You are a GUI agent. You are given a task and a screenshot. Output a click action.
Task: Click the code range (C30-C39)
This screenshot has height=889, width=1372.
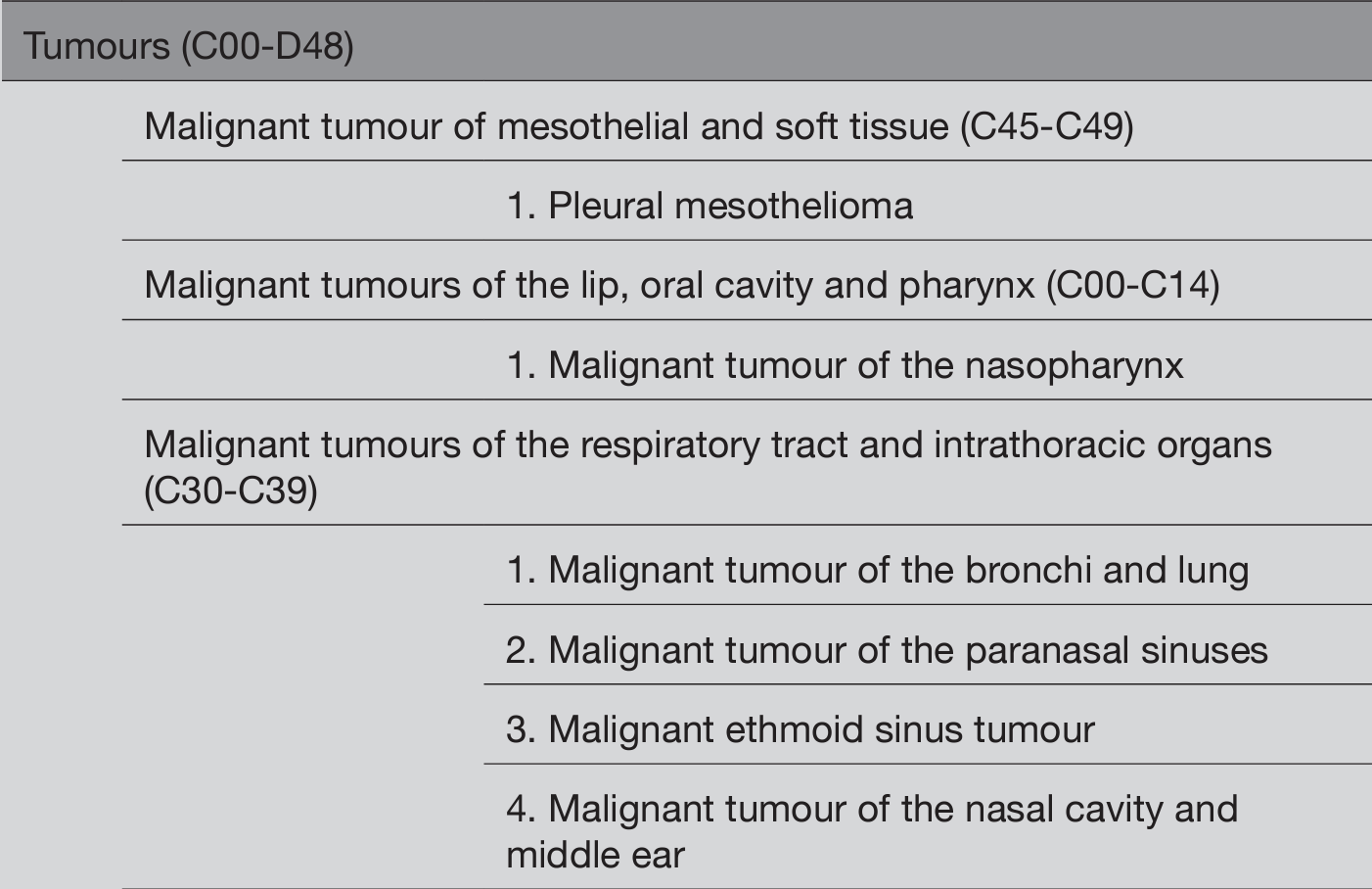(231, 490)
